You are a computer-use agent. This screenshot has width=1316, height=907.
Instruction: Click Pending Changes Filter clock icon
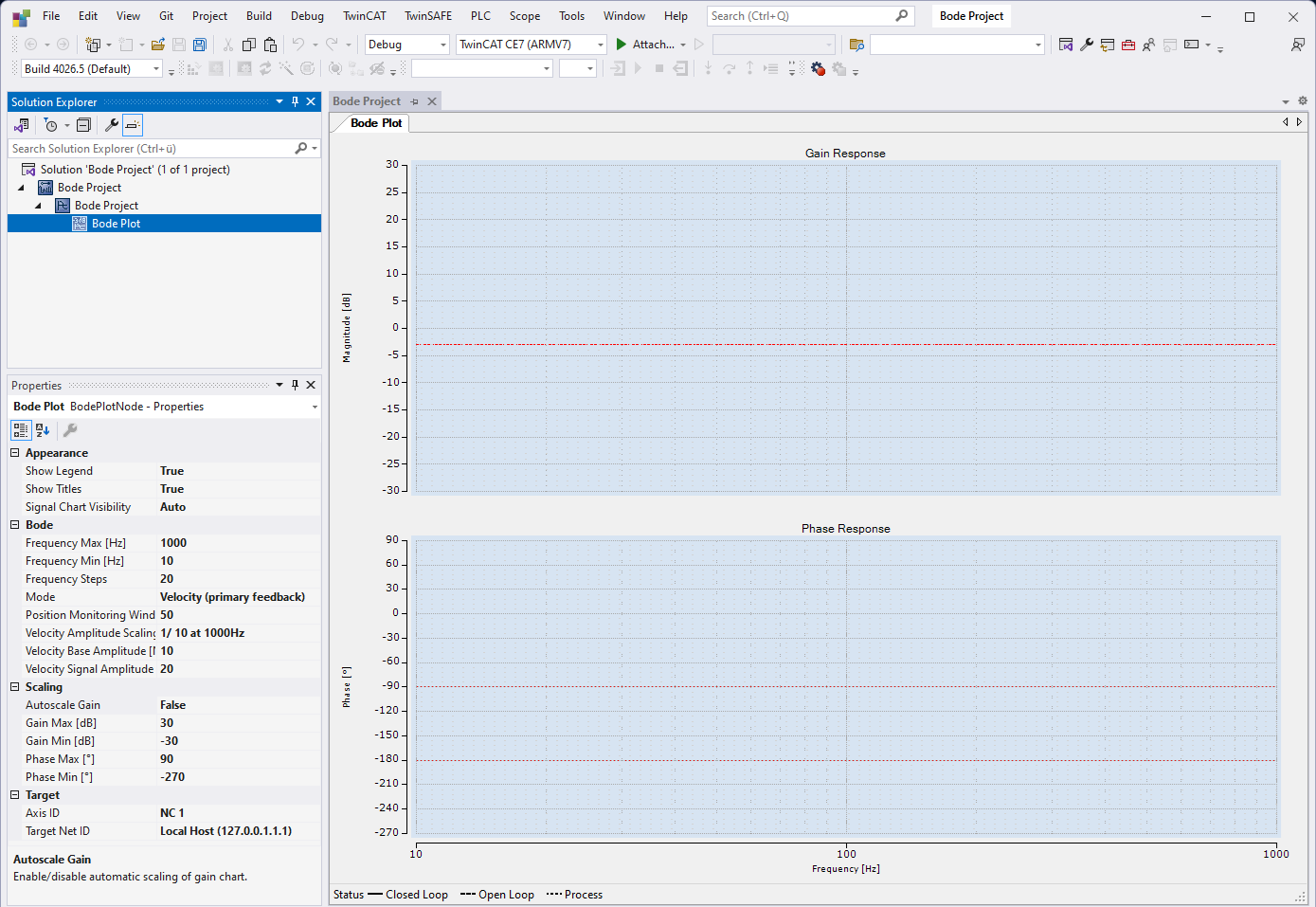click(51, 125)
